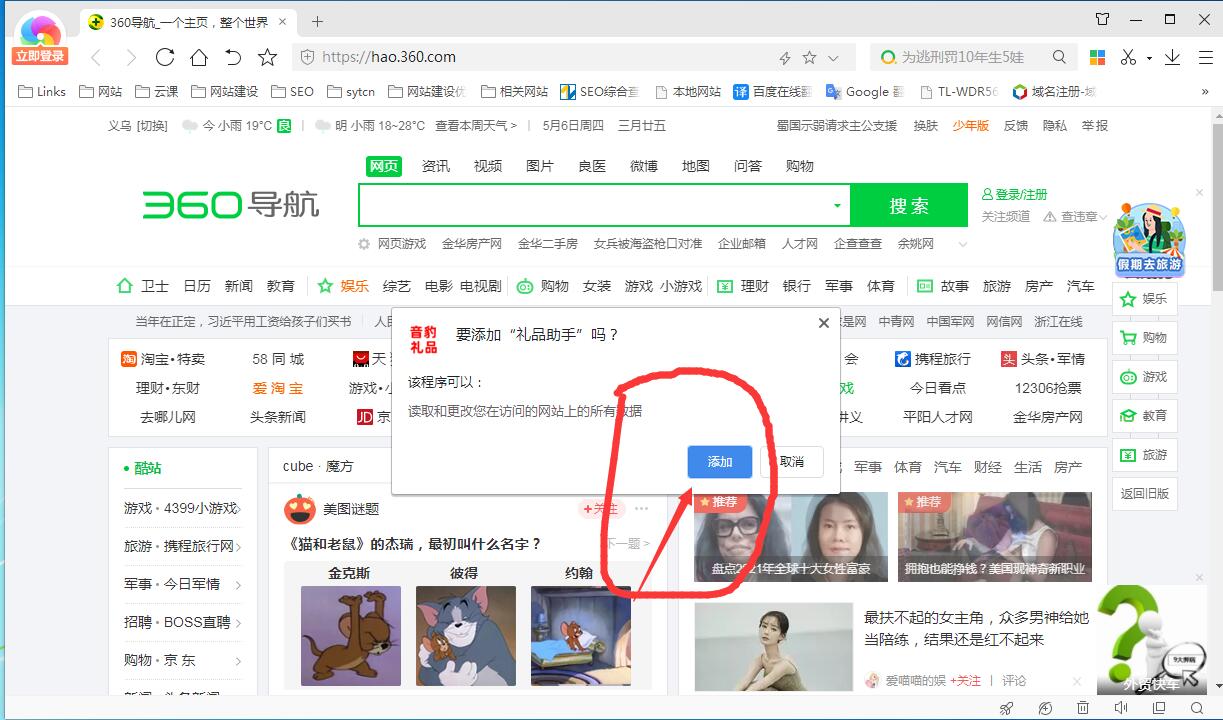
Task: Open the Links bookmark folder
Action: (x=42, y=91)
